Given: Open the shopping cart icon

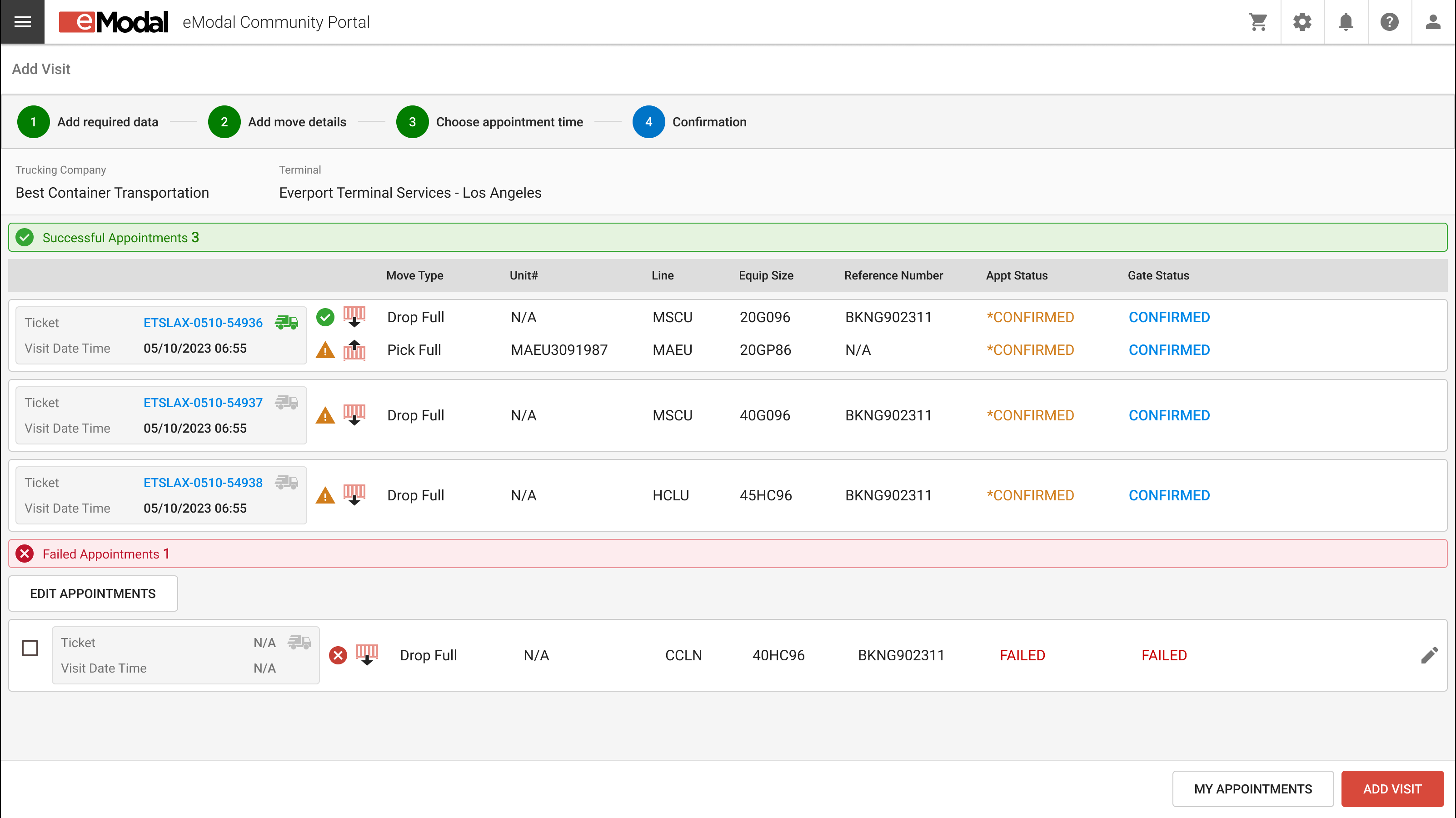Looking at the screenshot, I should tap(1257, 22).
